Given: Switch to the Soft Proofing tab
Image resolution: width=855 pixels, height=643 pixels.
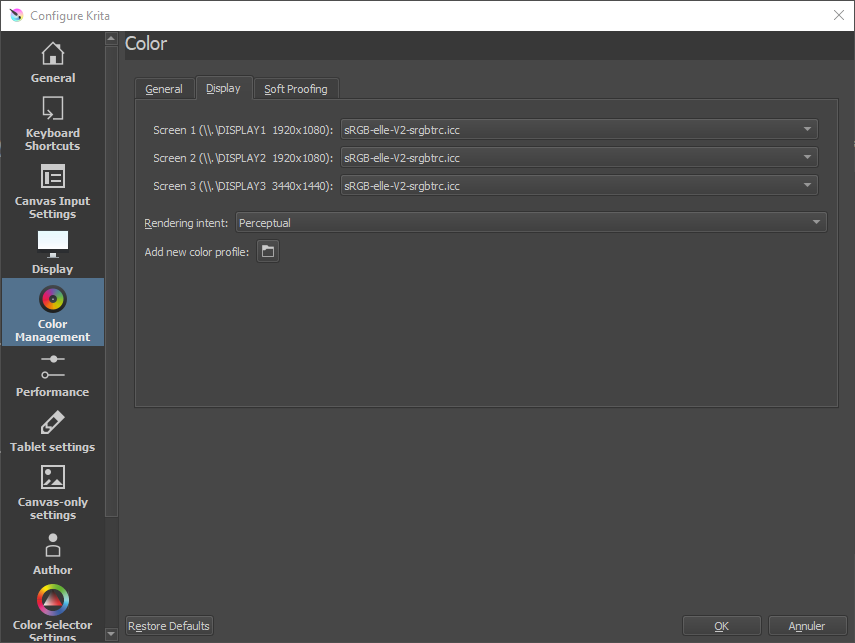Looking at the screenshot, I should pyautogui.click(x=295, y=89).
